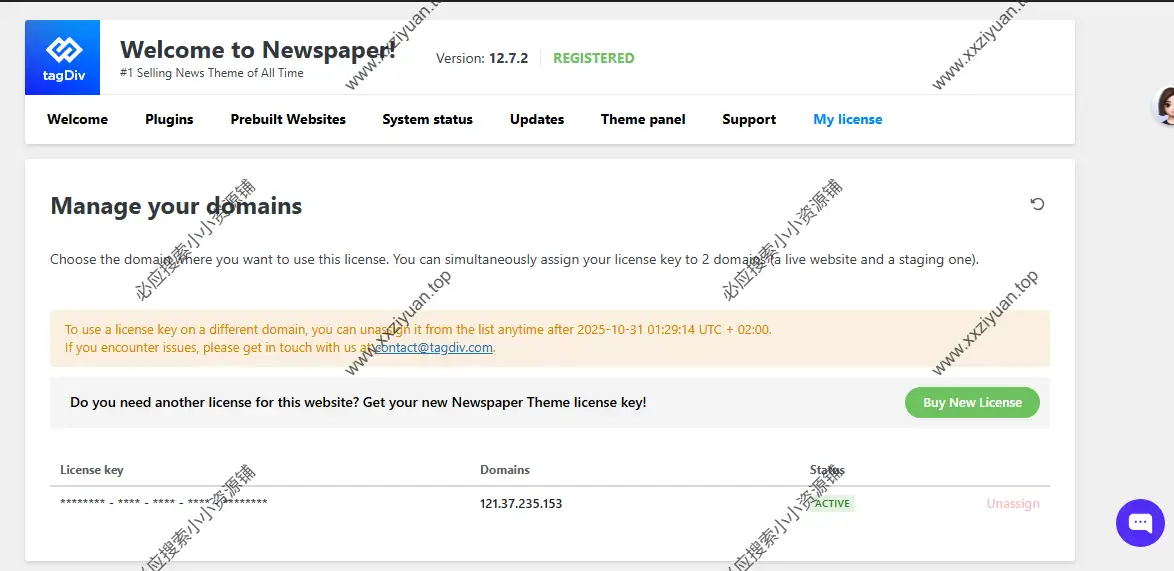
Task: Unassign the license from domain 121.37.235.153
Action: 1012,504
